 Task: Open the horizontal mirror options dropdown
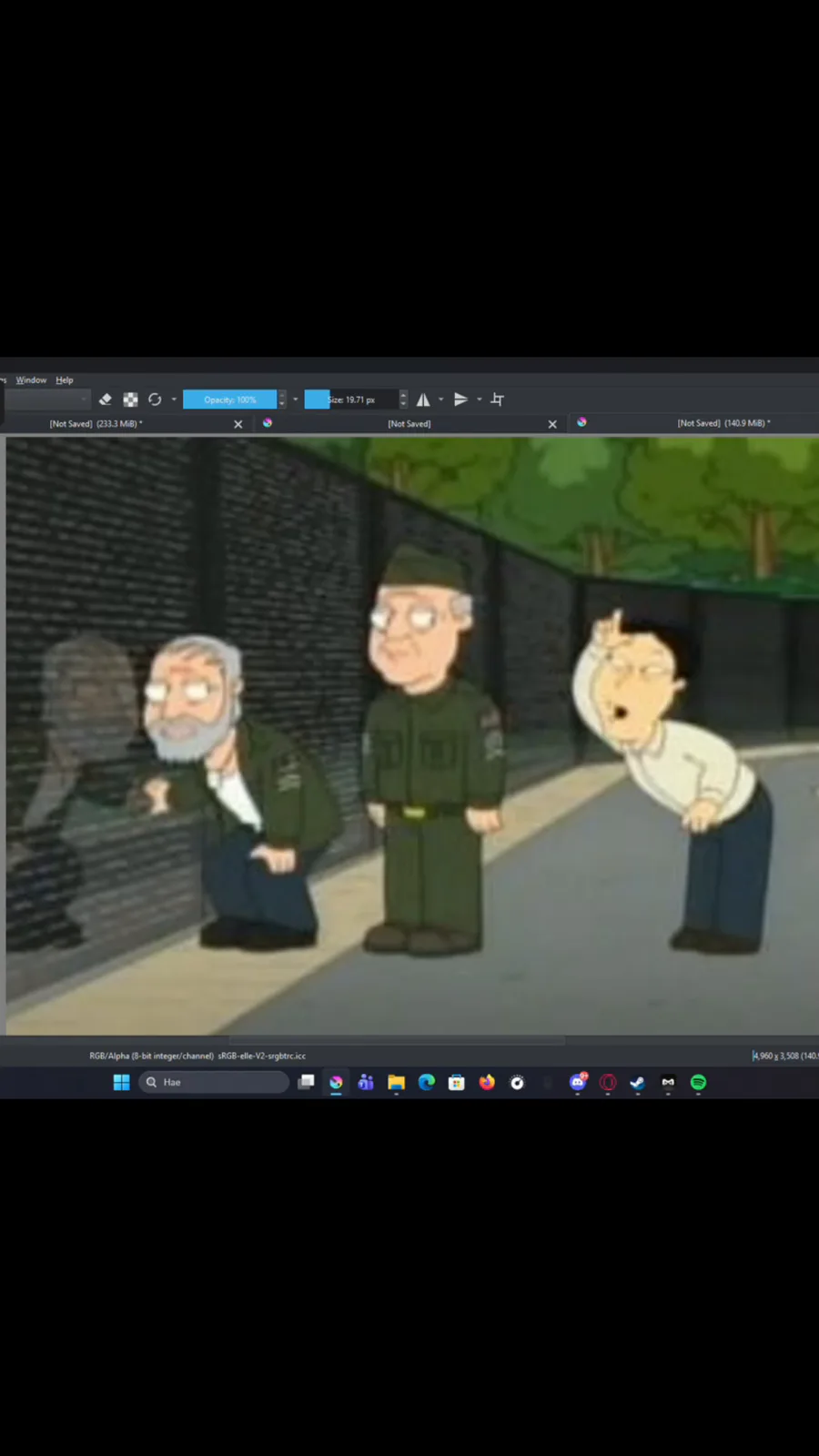click(441, 399)
